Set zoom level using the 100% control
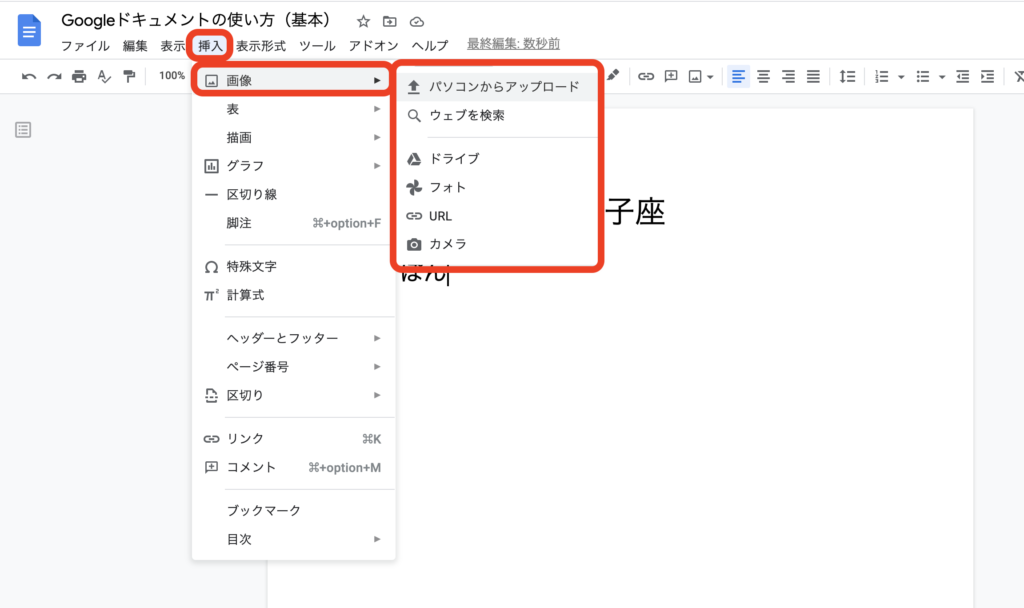Image resolution: width=1024 pixels, height=608 pixels. (x=172, y=76)
